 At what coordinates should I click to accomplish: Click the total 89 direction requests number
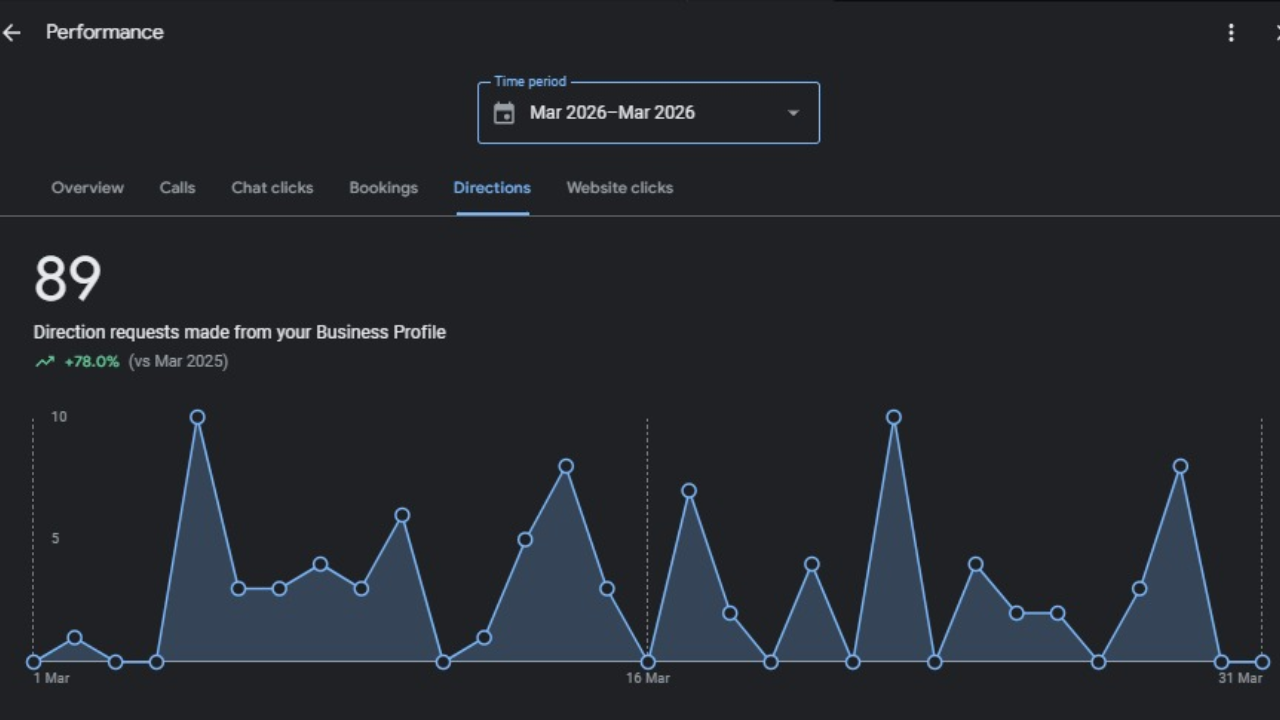[x=67, y=279]
